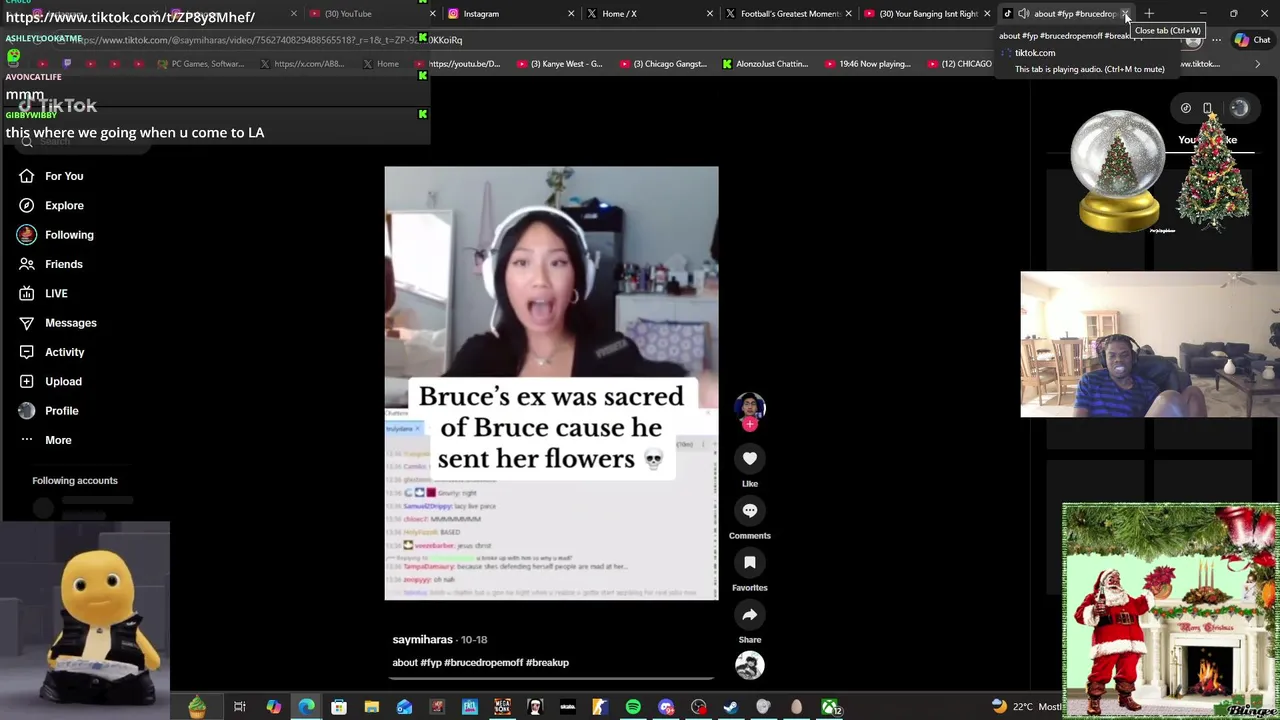
Task: Open PC Games, Softwar... bookmark
Action: click(200, 64)
